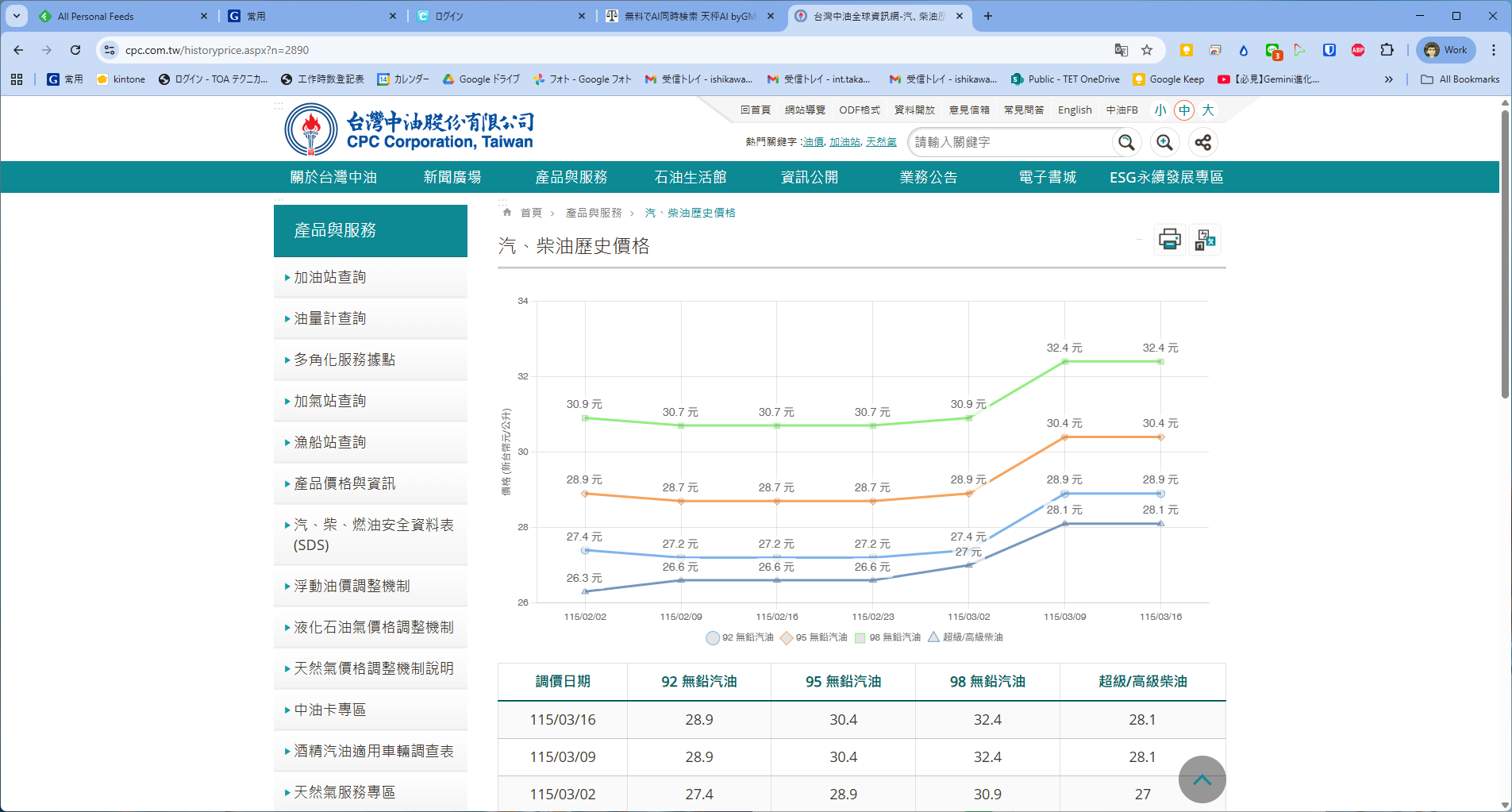The width and height of the screenshot is (1512, 812).
Task: Click the search magnifier icon
Action: 1125,142
